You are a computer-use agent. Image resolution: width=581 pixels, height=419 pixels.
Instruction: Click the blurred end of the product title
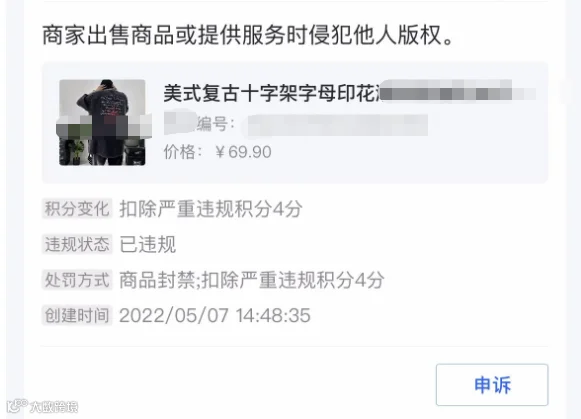click(x=457, y=91)
